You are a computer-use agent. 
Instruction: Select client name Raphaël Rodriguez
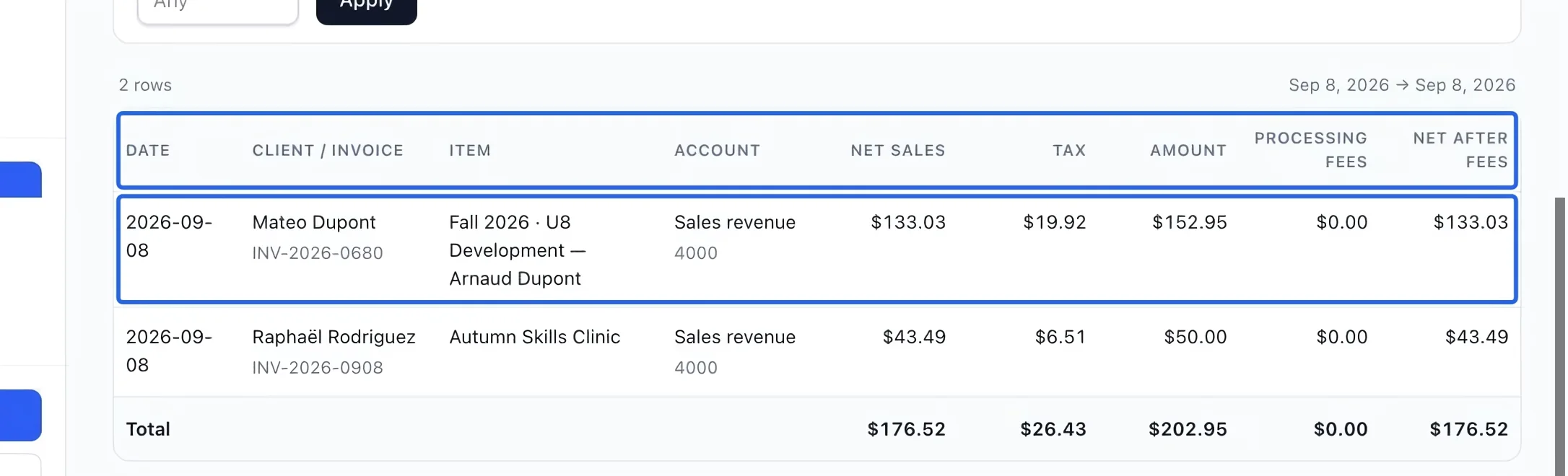(x=334, y=337)
